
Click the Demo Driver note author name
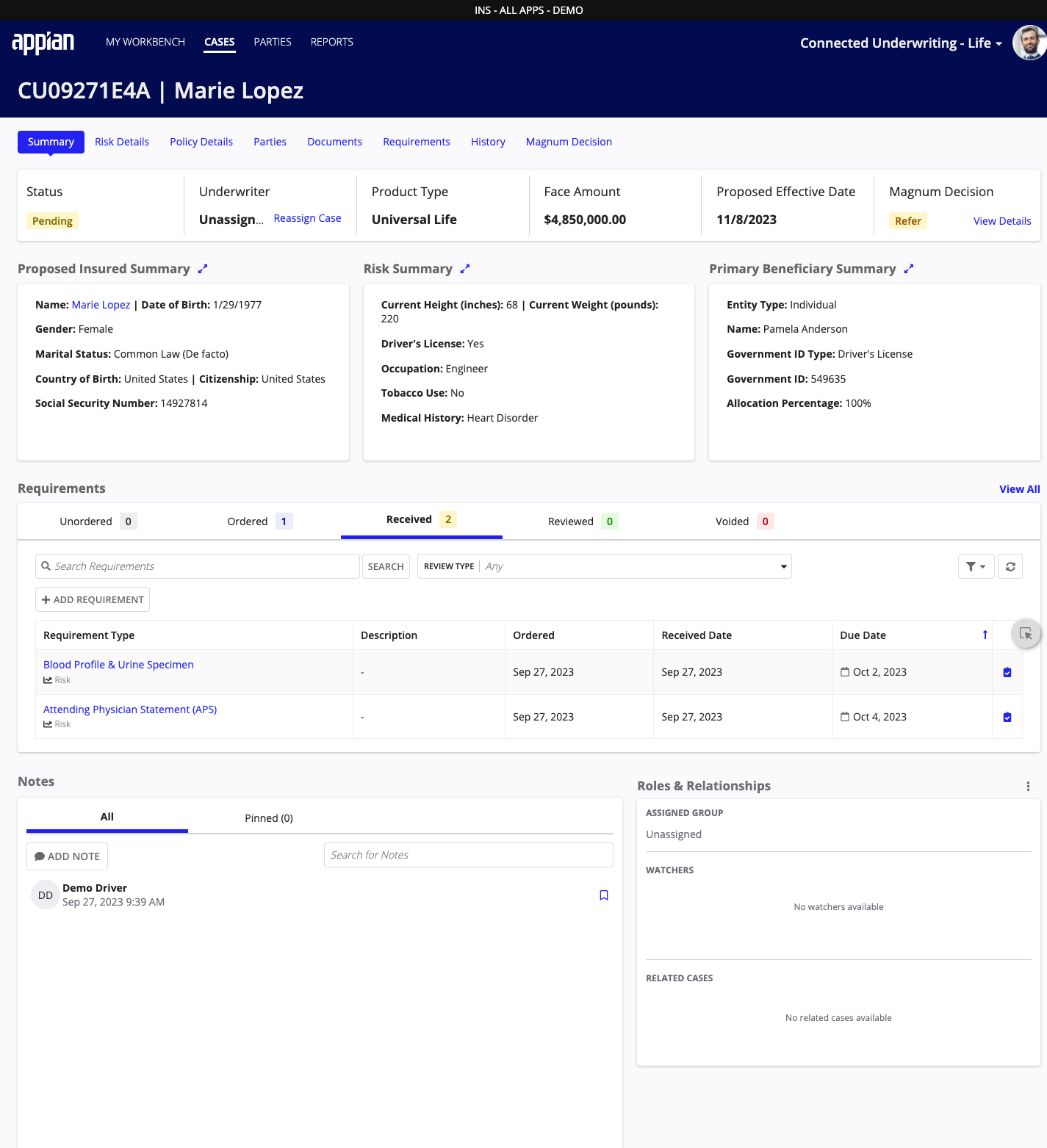click(x=95, y=888)
